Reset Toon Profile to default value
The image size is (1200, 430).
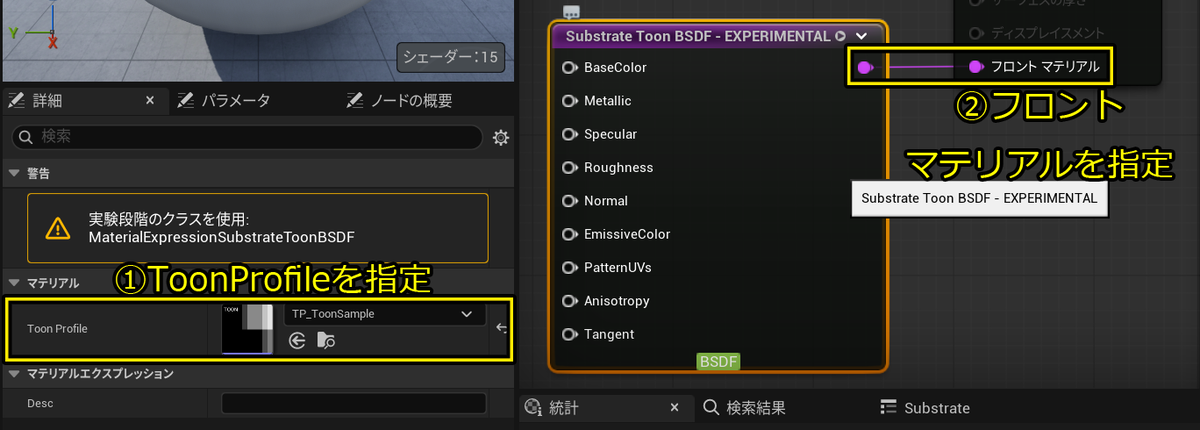[501, 328]
